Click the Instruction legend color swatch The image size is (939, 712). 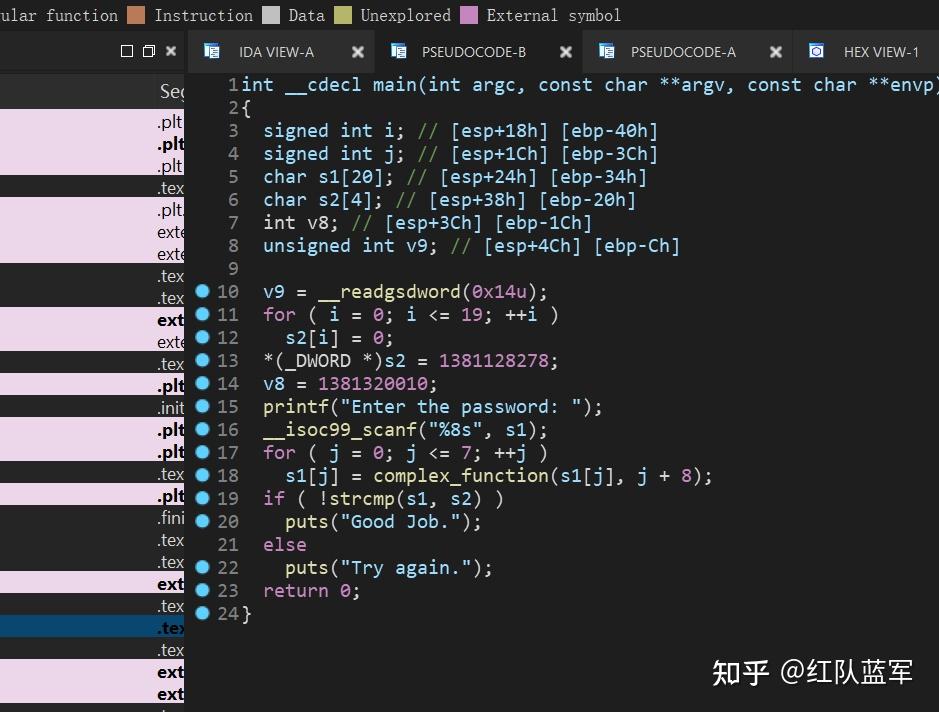(x=136, y=15)
